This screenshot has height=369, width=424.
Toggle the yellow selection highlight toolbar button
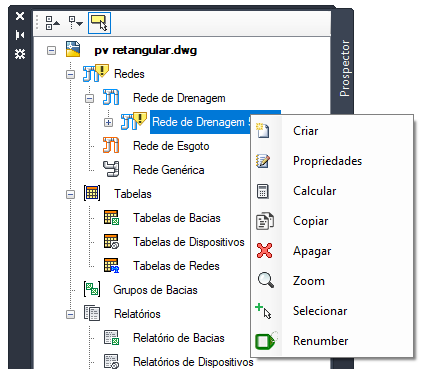coord(99,23)
